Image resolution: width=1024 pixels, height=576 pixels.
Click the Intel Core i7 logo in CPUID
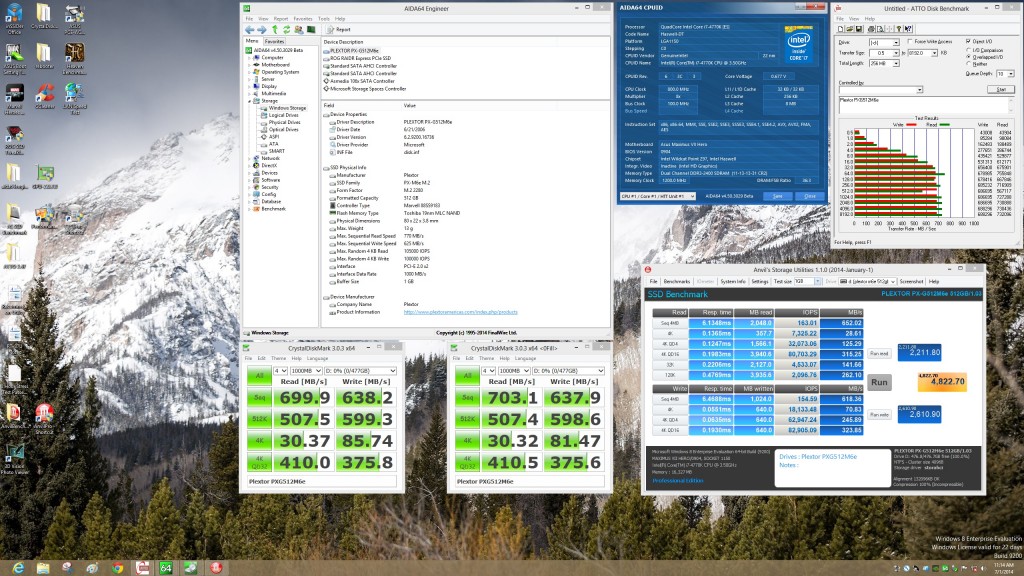pos(798,45)
